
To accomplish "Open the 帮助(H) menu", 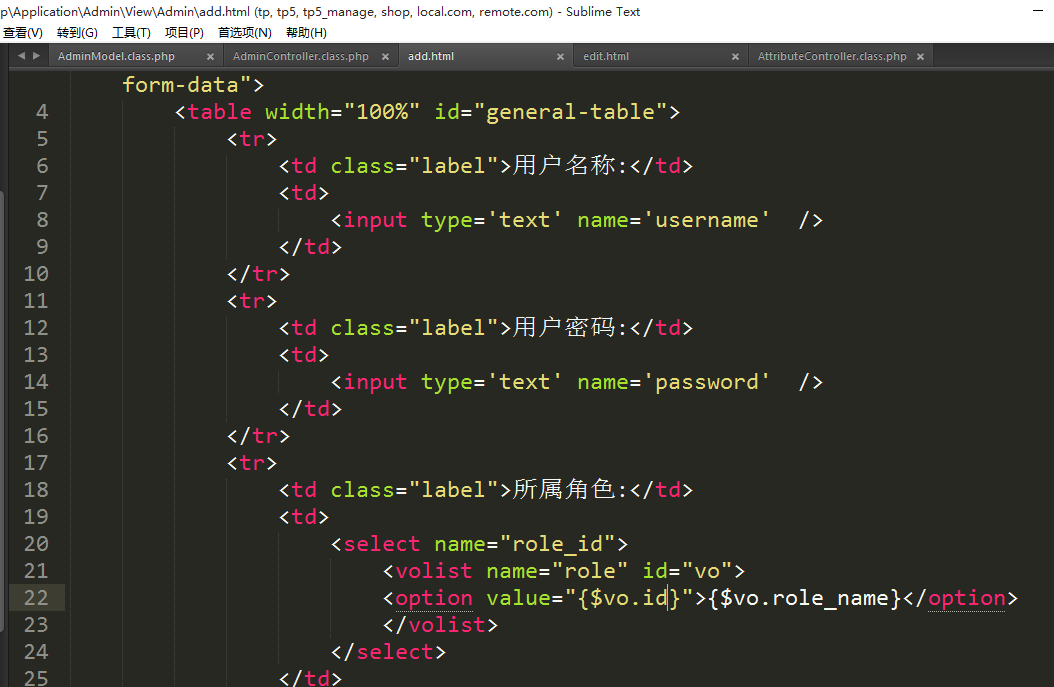I will [306, 33].
